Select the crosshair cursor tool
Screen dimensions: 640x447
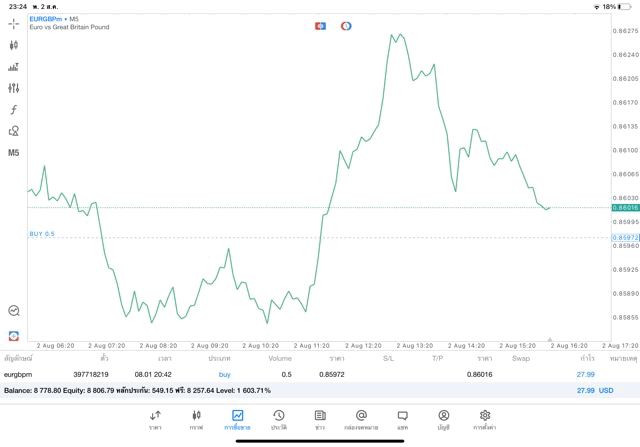click(x=14, y=23)
